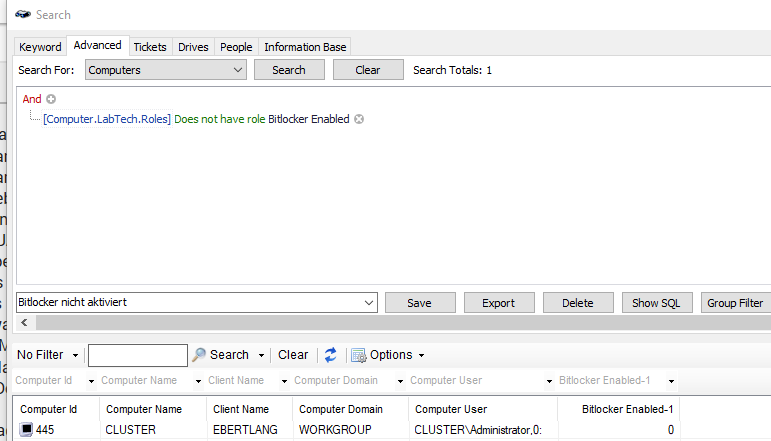This screenshot has width=771, height=441.
Task: Click the Search window title icon
Action: 23,14
